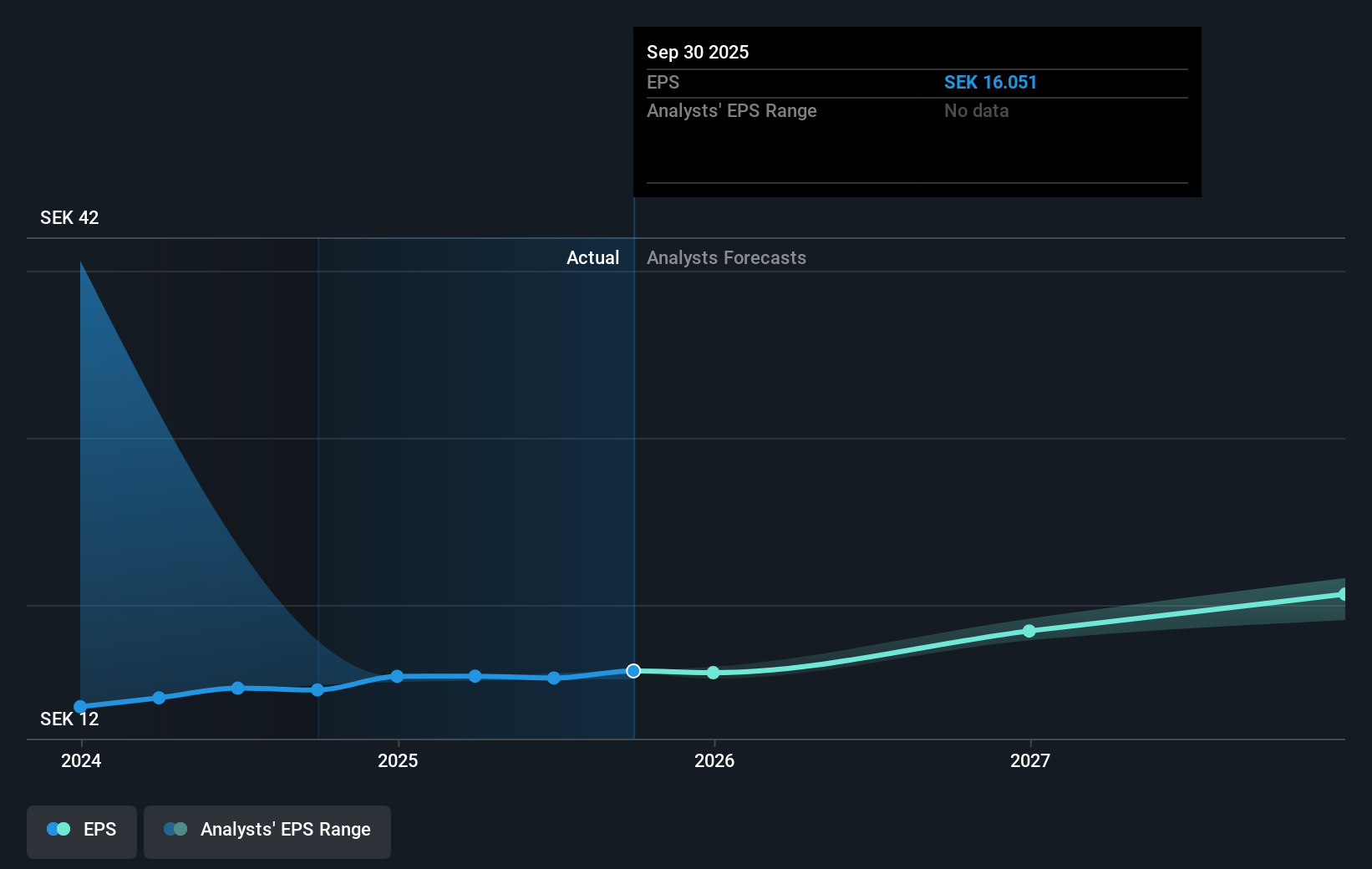Click the EPS legend color icon
The width and height of the screenshot is (1372, 869).
tap(58, 829)
